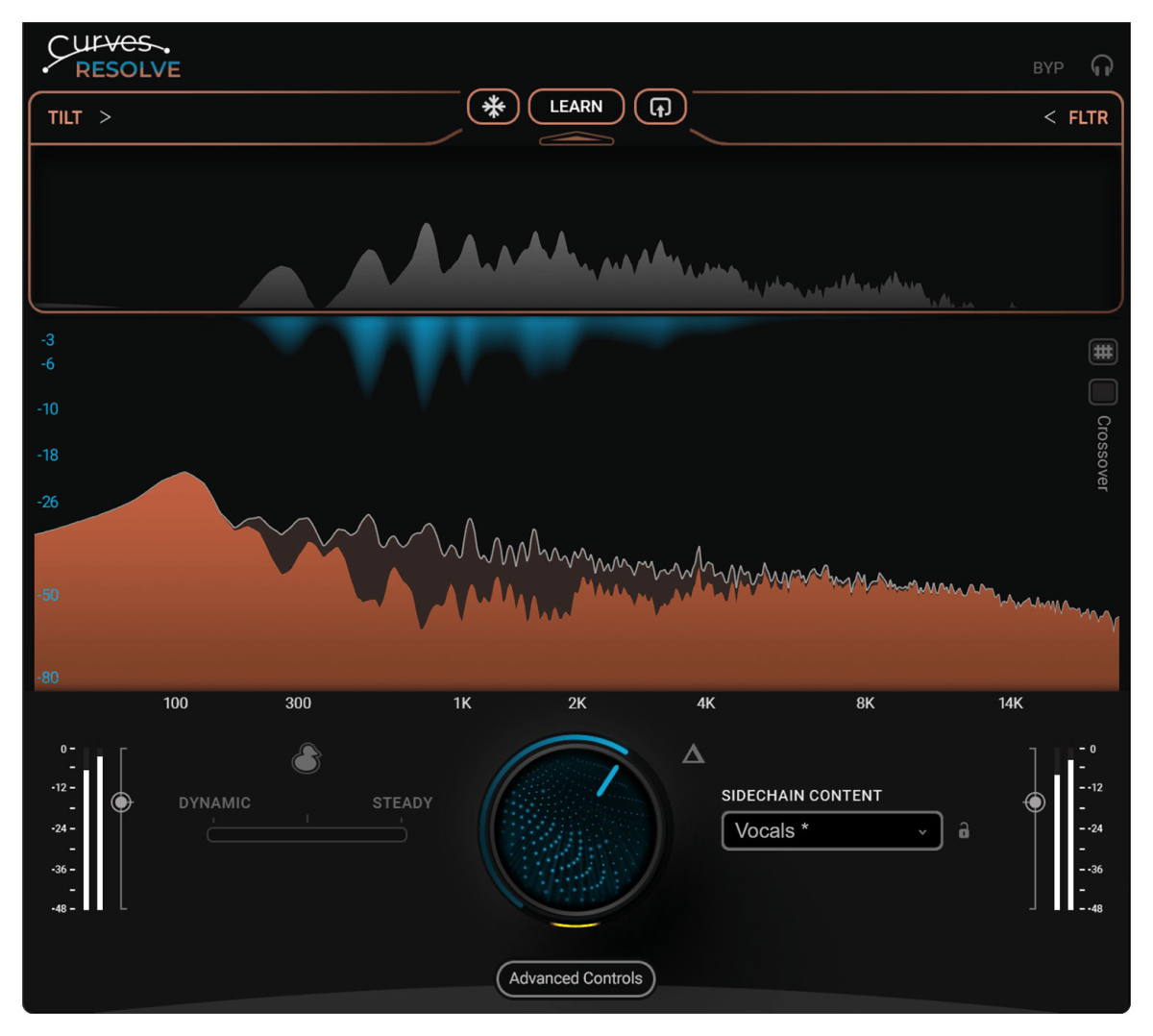The height and width of the screenshot is (1036, 1153).
Task: Activate the freeze snowflake icon
Action: click(493, 107)
